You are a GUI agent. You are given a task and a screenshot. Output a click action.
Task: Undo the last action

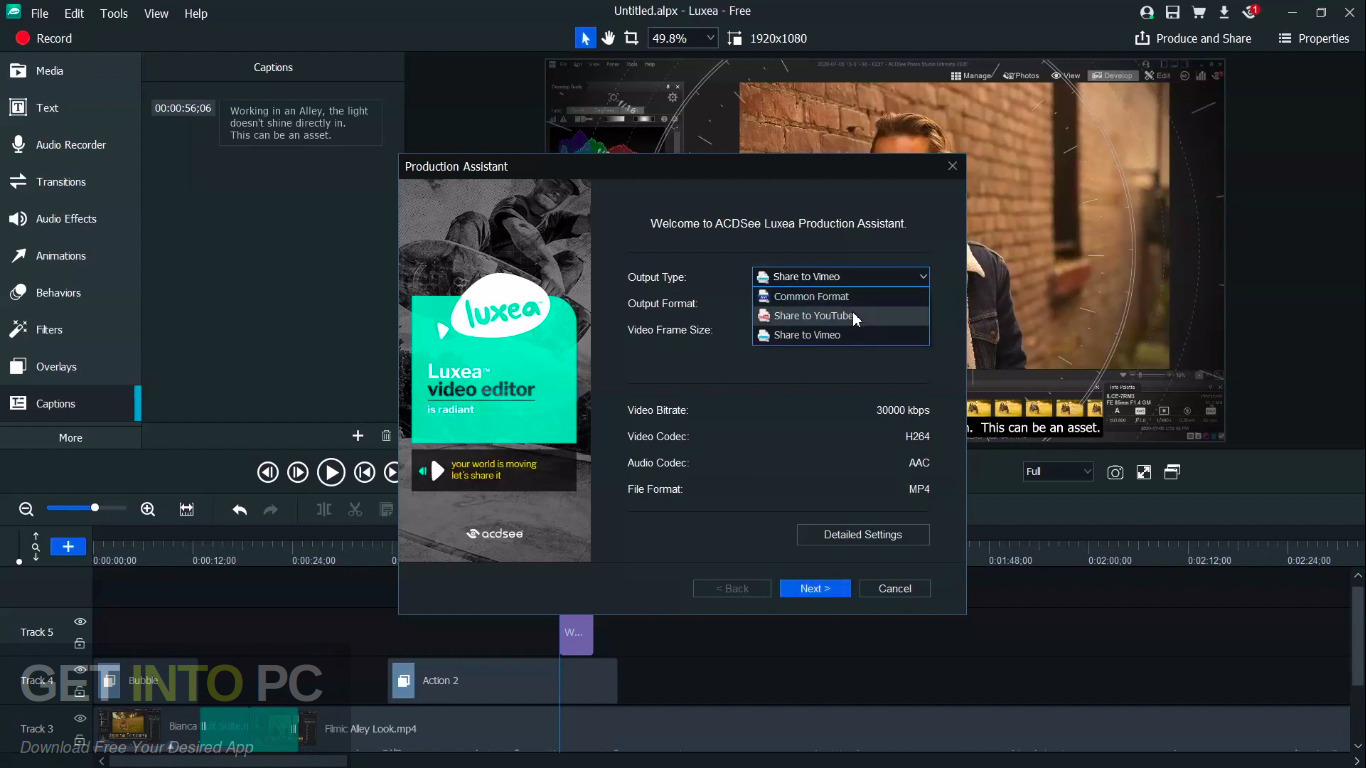pyautogui.click(x=239, y=509)
